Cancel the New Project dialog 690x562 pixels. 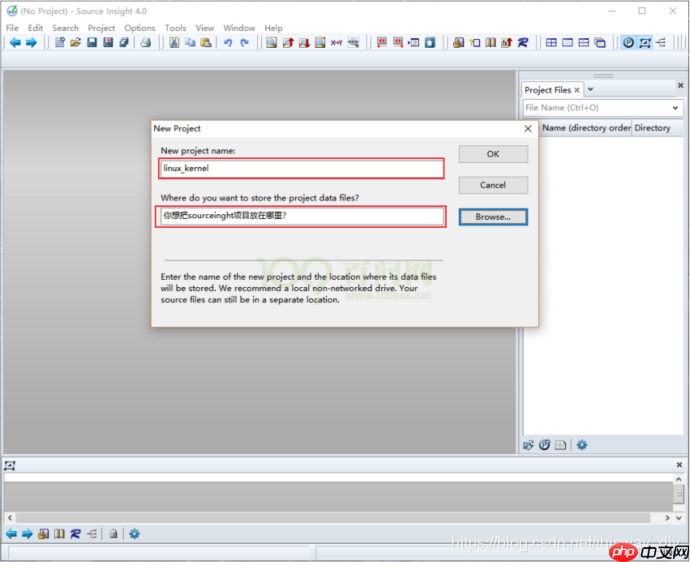tap(493, 185)
